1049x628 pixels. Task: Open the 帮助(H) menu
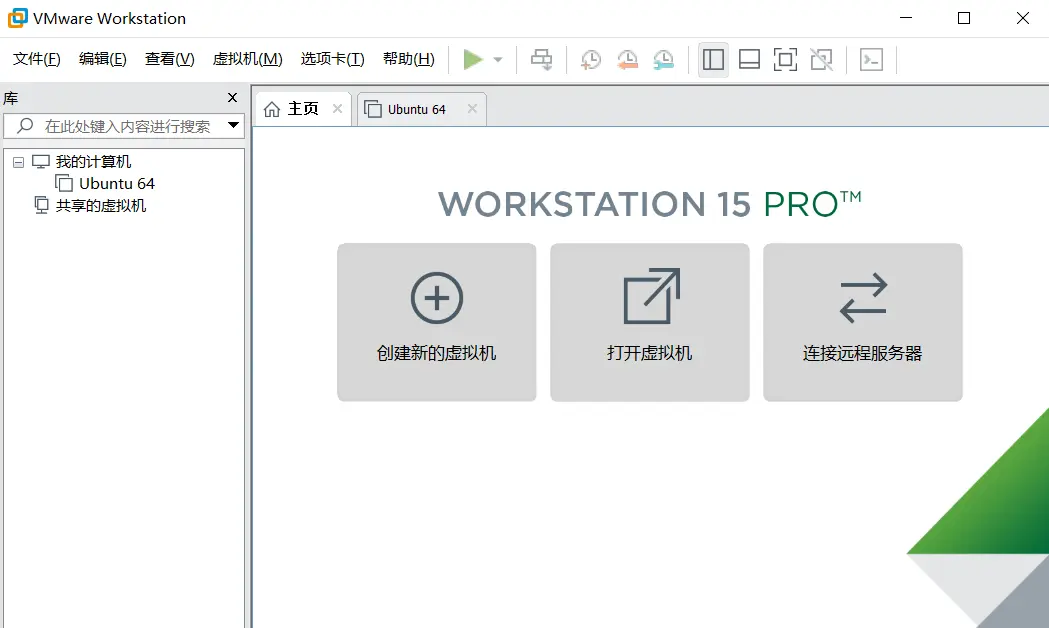[409, 59]
